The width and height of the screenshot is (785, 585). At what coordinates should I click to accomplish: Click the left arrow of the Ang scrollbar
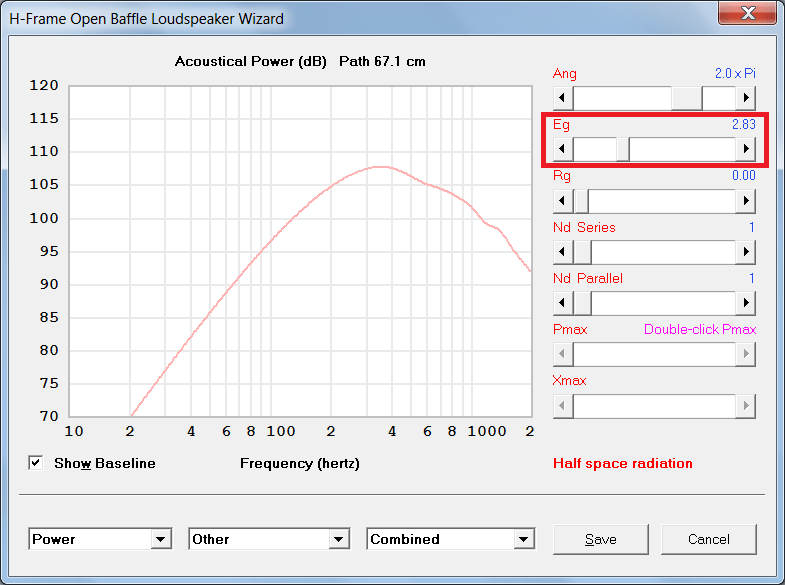click(563, 98)
